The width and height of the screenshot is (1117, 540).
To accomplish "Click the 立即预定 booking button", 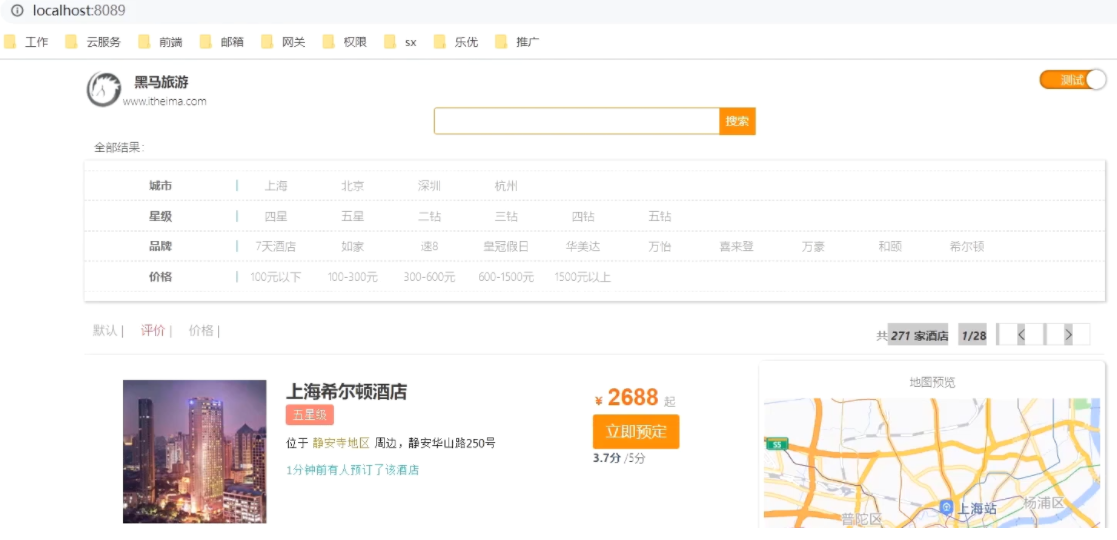I will 636,432.
